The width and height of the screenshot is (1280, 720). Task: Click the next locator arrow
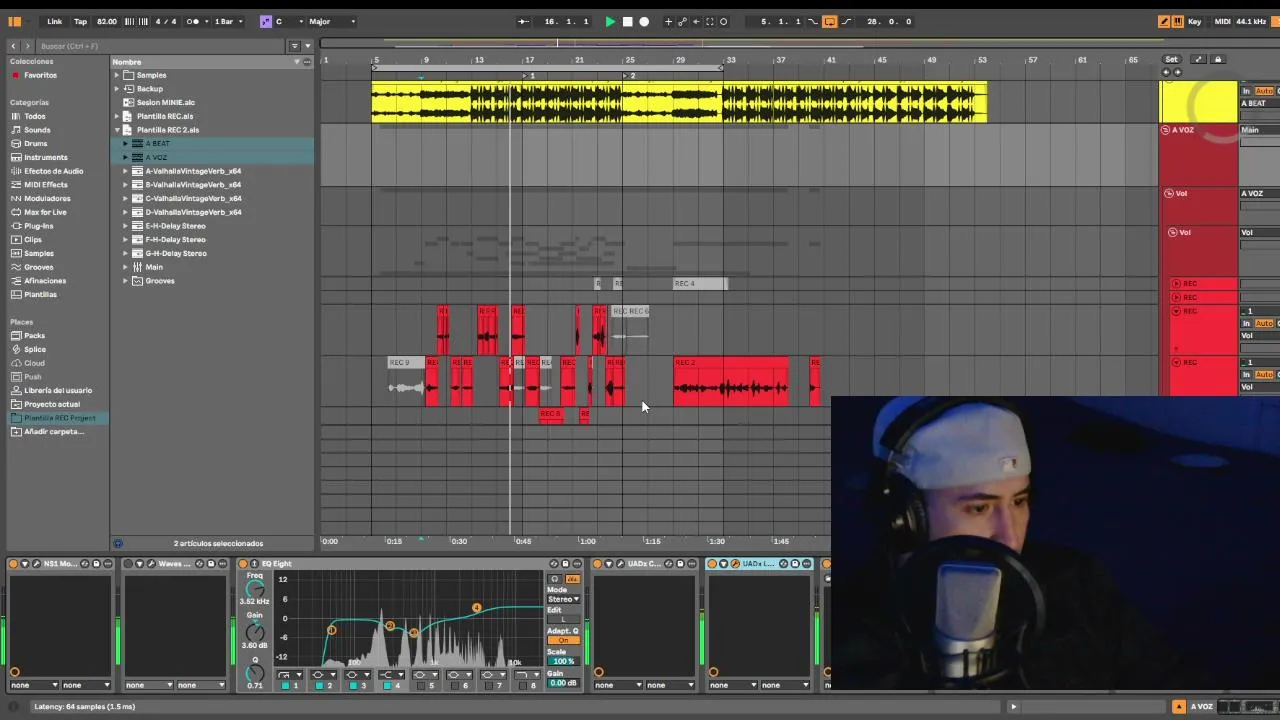(1177, 72)
